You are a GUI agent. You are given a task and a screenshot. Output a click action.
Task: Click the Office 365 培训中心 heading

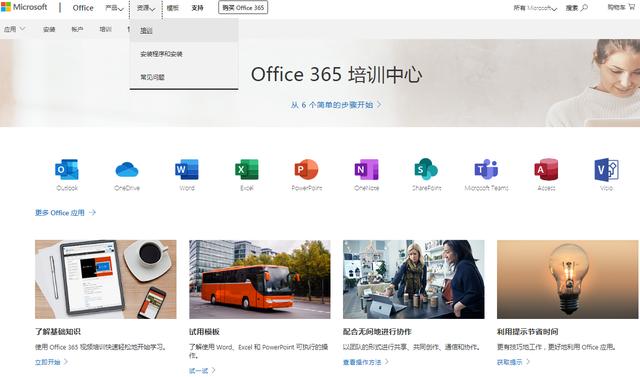click(336, 75)
